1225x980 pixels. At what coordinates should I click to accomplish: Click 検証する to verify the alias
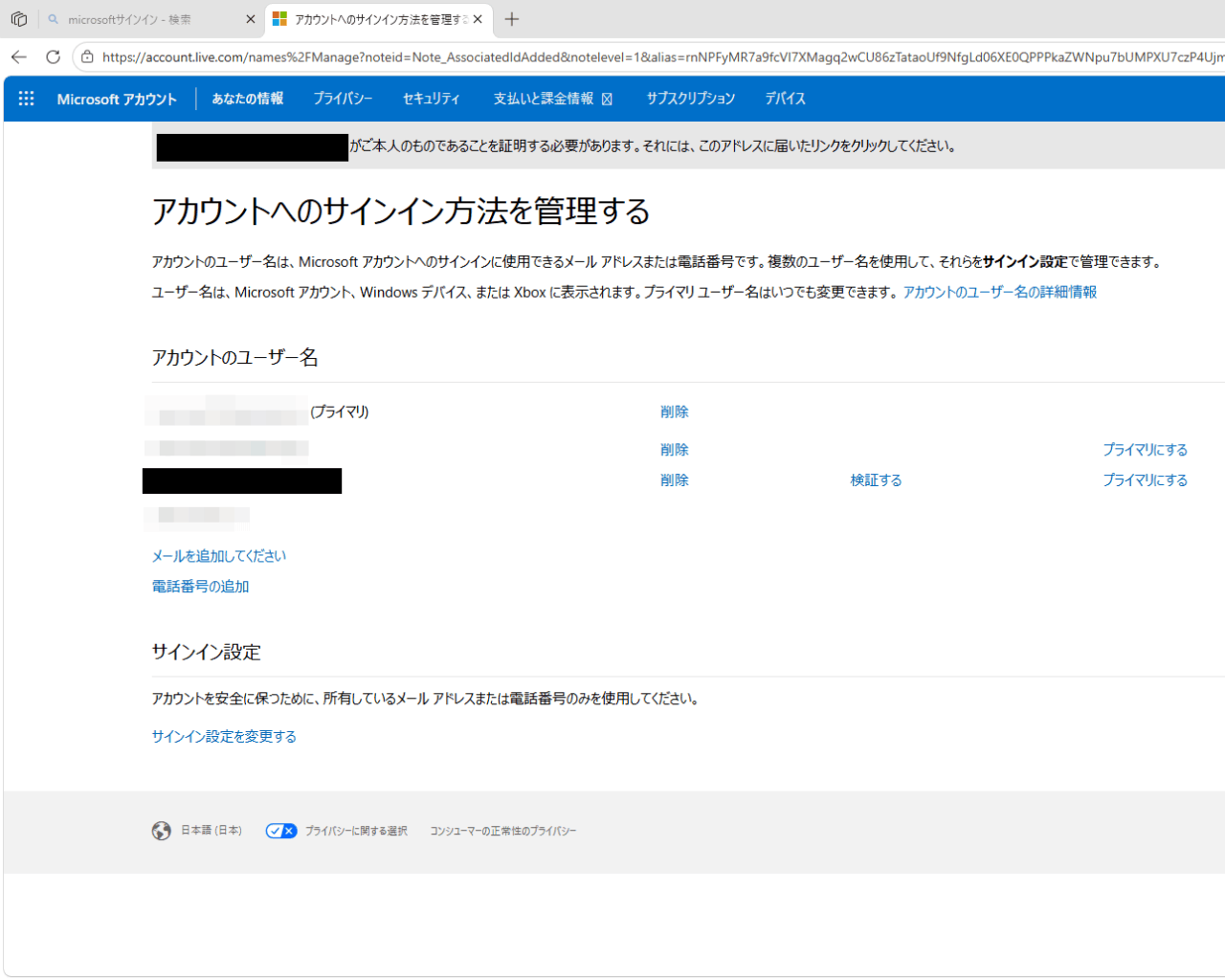[876, 480]
